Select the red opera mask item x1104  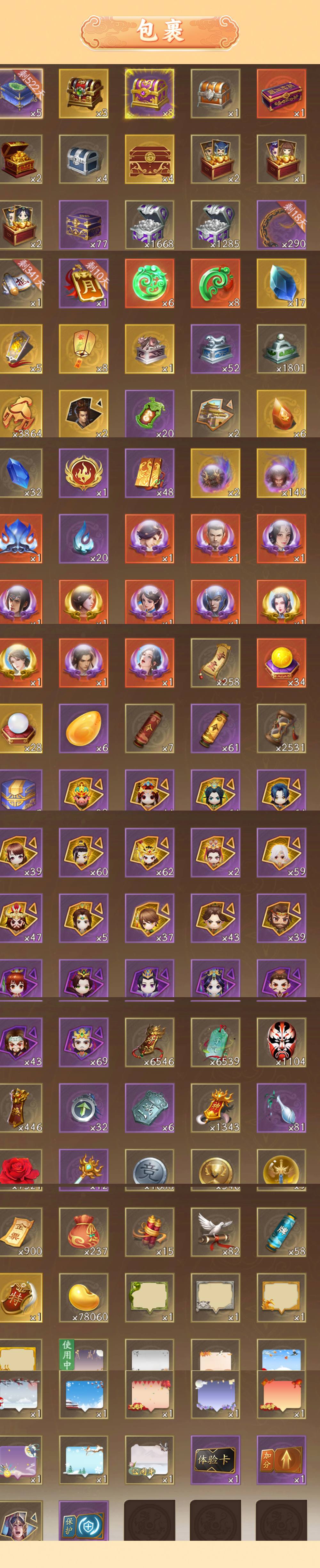coord(281,1042)
